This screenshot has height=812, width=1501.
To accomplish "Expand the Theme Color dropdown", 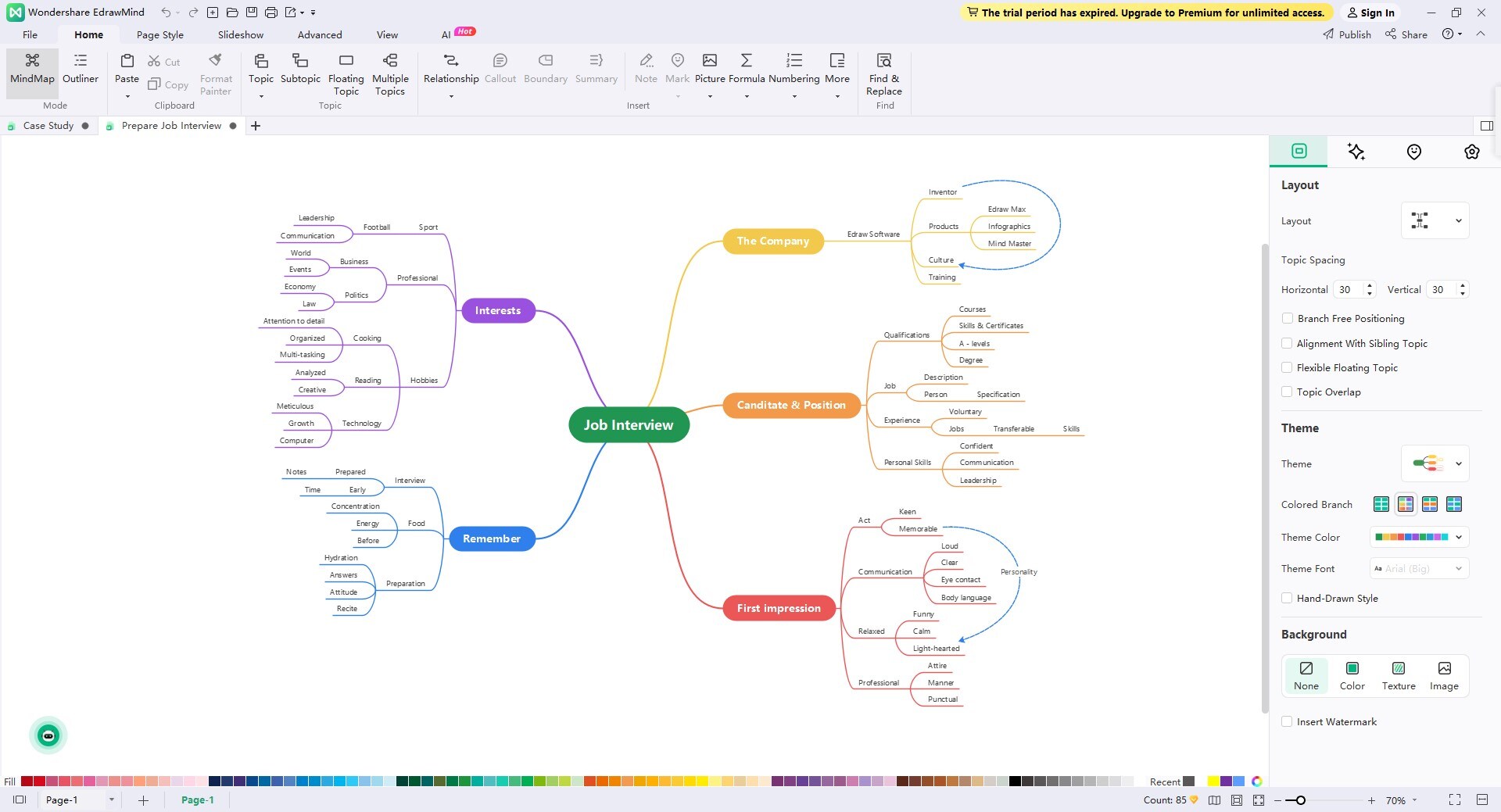I will click(1419, 537).
